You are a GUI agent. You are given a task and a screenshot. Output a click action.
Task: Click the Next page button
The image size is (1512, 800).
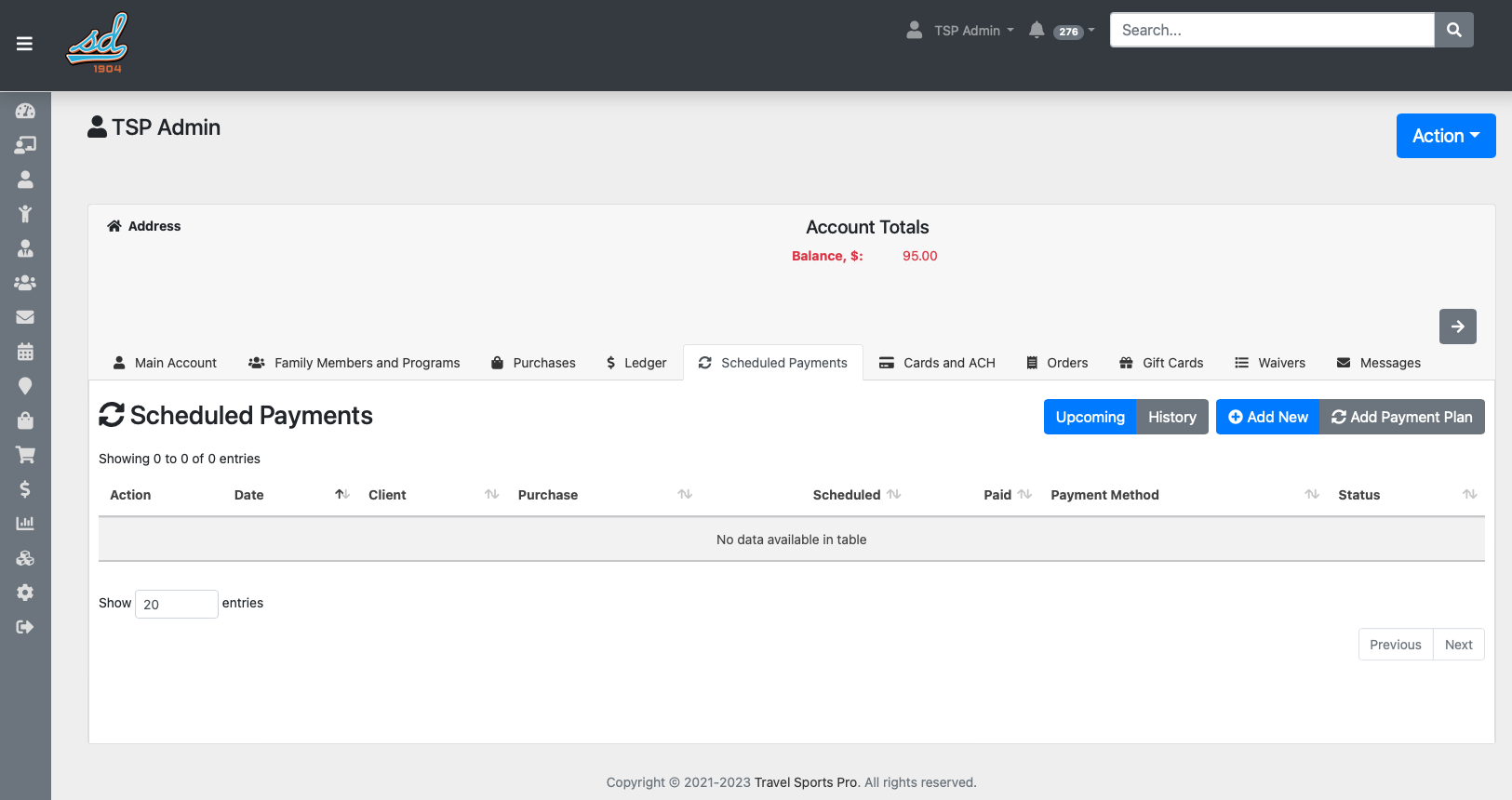(x=1459, y=645)
